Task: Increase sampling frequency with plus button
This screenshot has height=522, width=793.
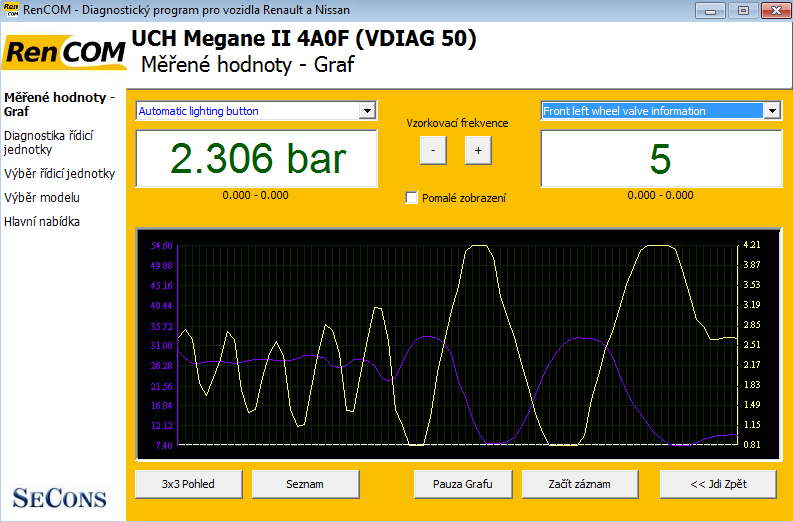Action: point(477,150)
